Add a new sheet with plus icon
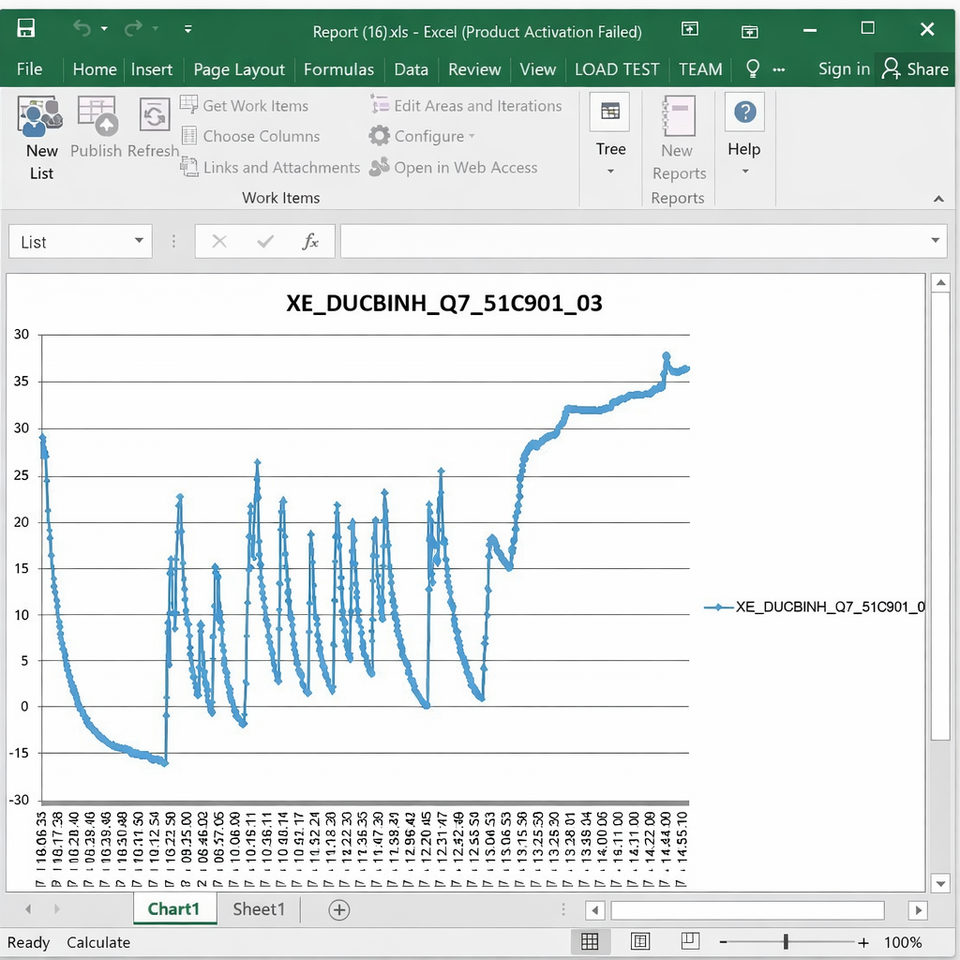960x960 pixels. [x=339, y=909]
